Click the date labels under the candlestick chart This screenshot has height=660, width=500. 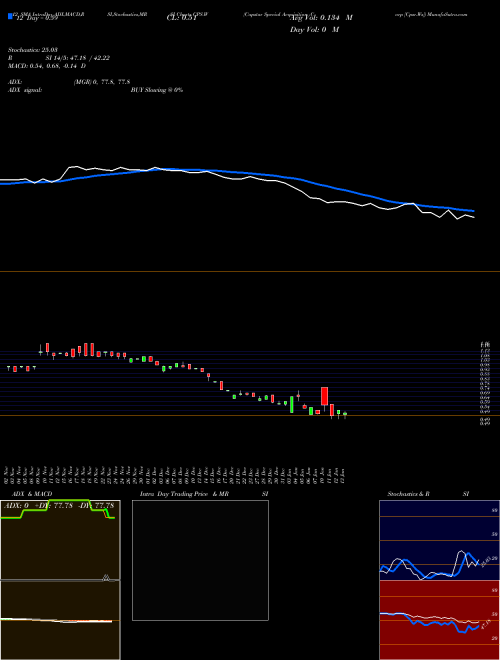coord(176,474)
